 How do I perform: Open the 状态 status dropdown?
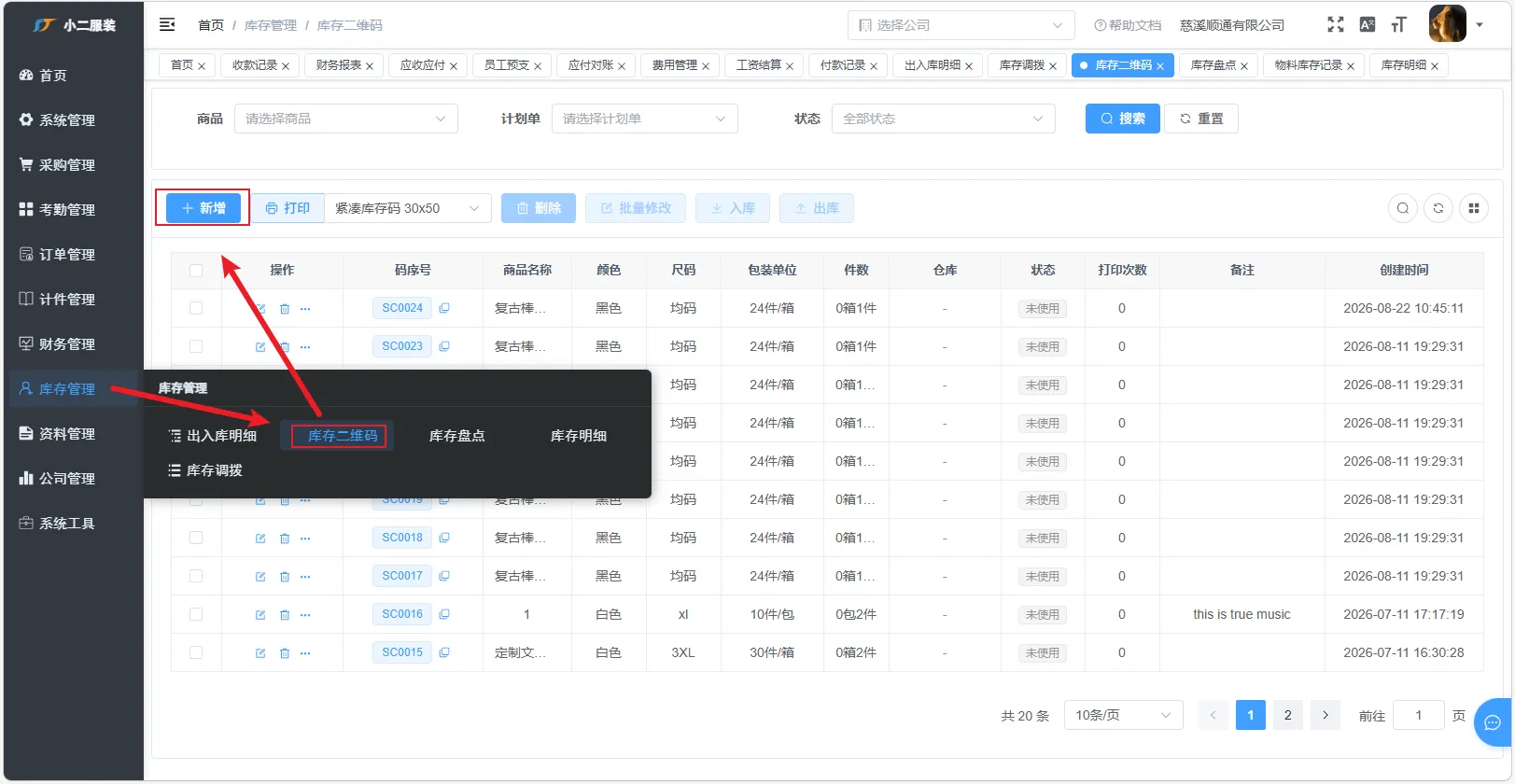click(x=943, y=119)
